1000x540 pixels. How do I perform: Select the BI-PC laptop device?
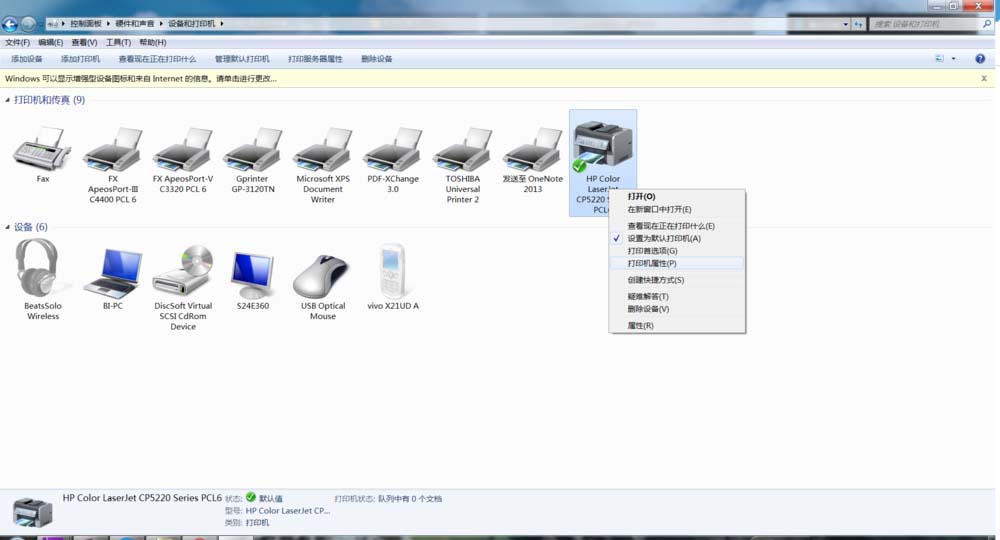click(x=113, y=272)
